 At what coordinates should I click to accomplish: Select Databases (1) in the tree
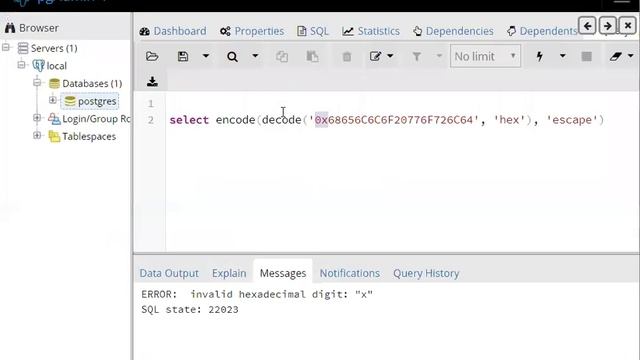click(92, 83)
